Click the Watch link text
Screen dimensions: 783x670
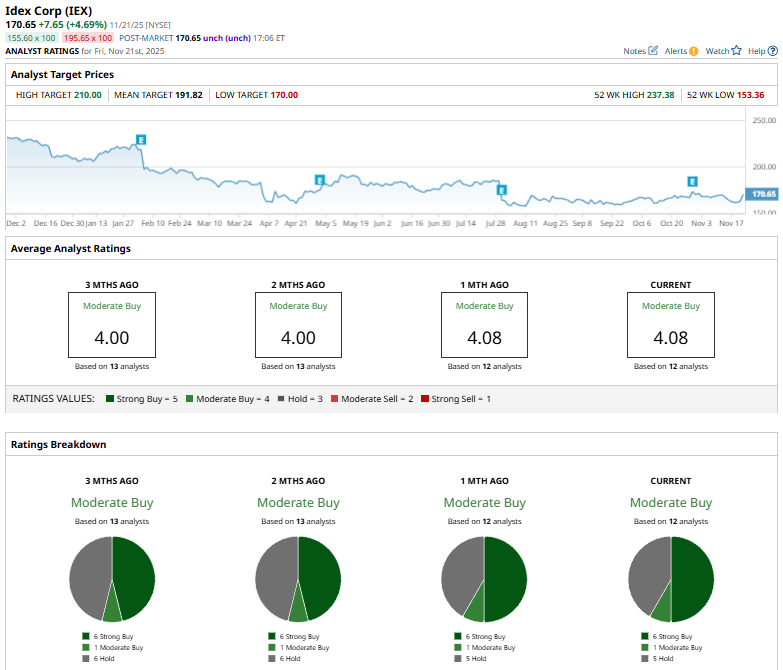click(x=717, y=51)
